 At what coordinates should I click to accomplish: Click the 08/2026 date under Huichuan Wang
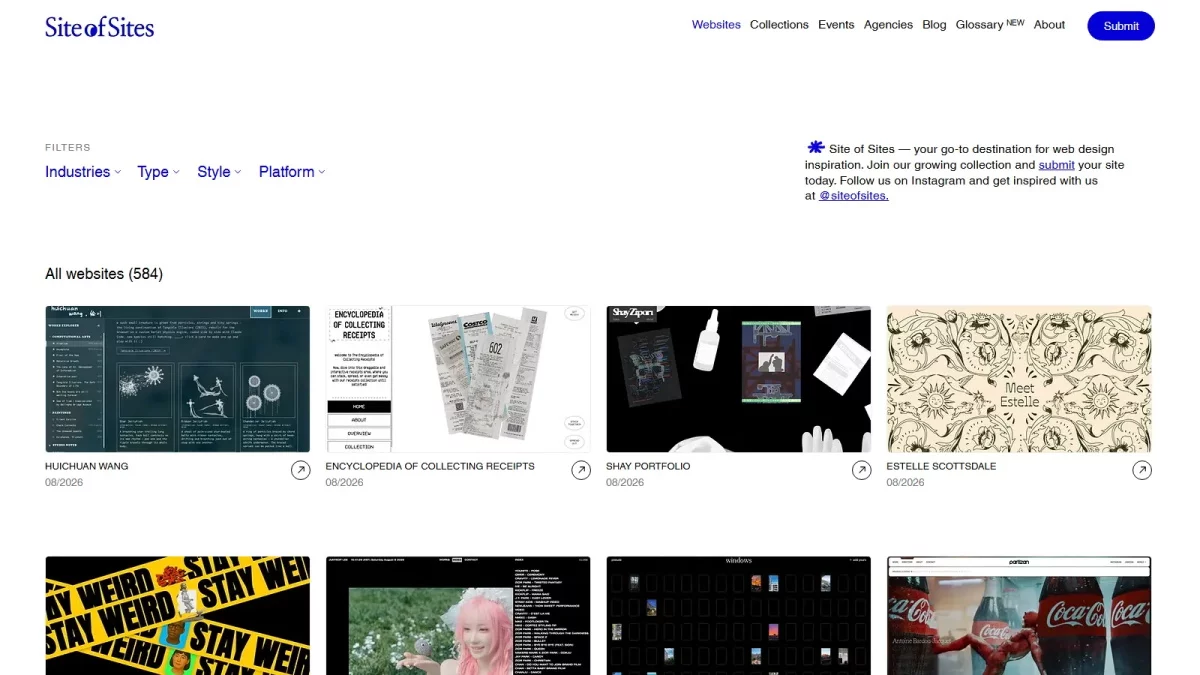64,483
